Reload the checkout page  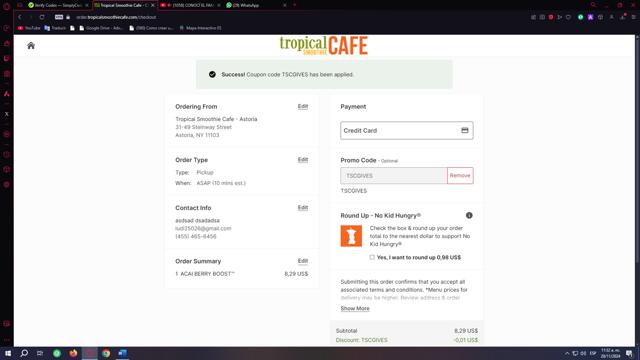42,17
